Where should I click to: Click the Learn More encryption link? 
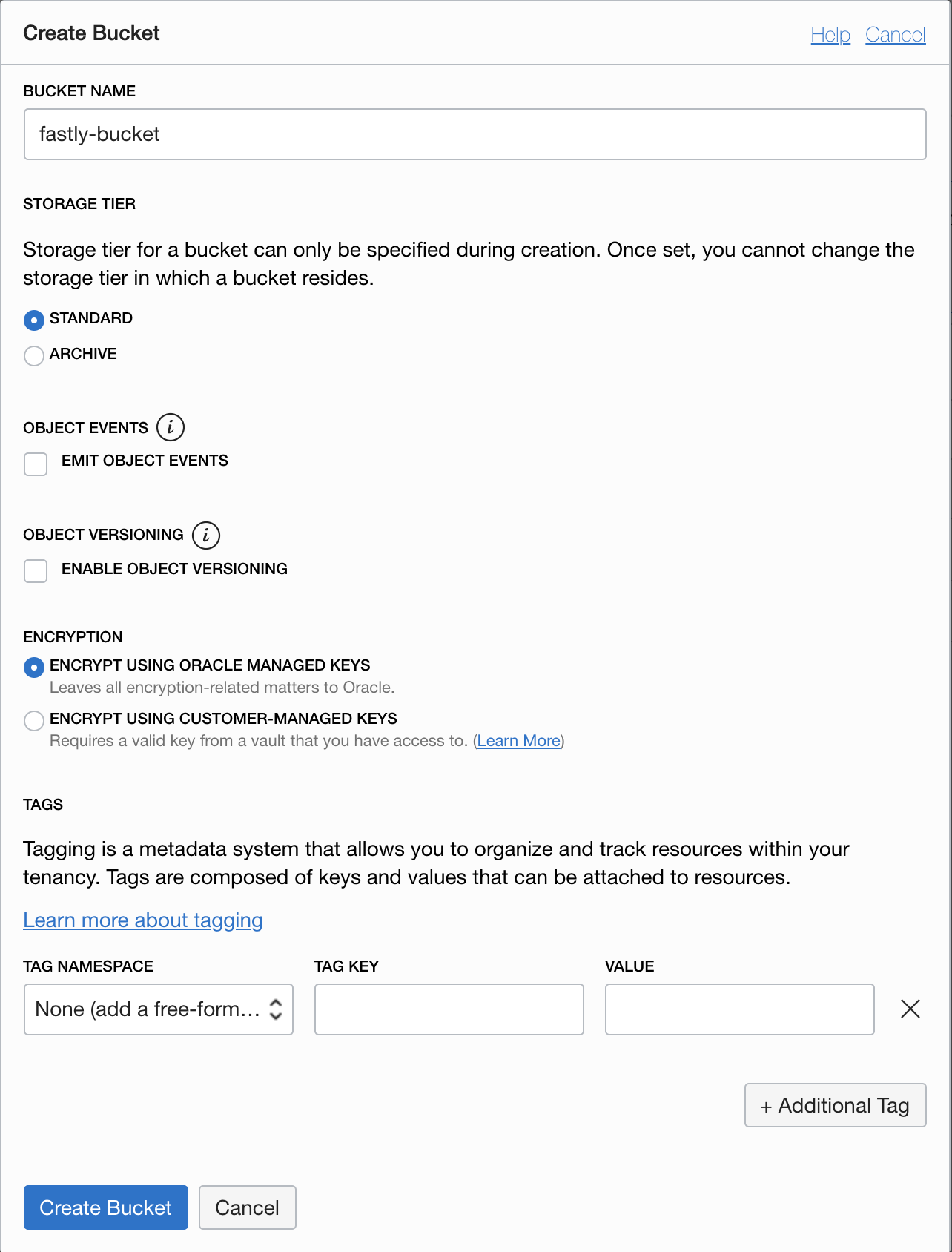518,740
